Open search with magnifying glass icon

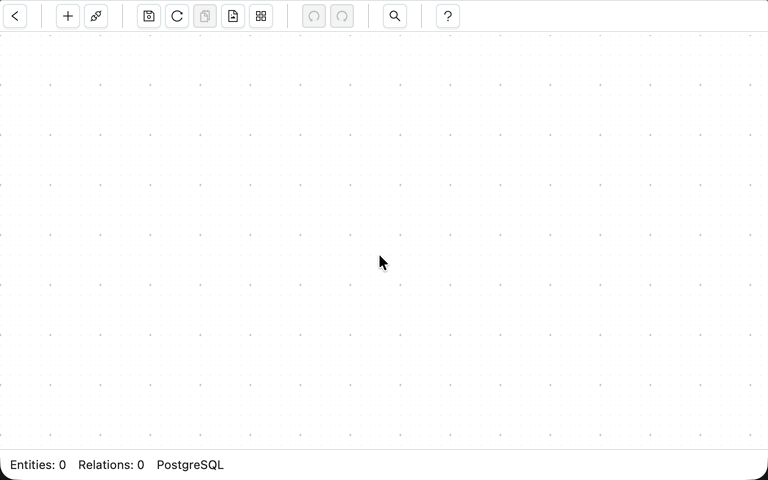click(x=395, y=16)
